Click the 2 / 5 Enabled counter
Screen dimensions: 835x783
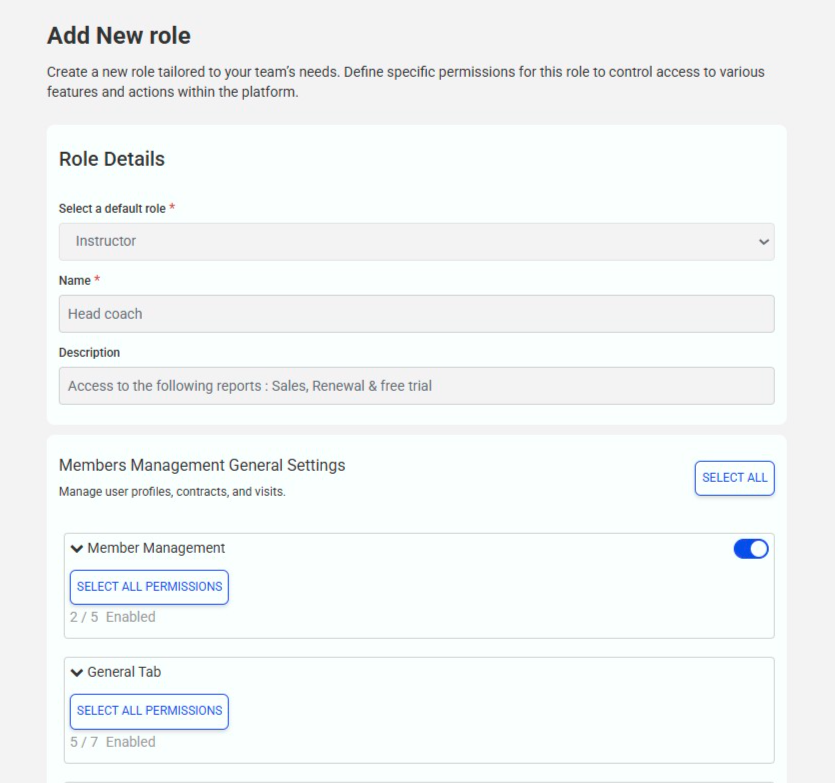click(x=112, y=617)
